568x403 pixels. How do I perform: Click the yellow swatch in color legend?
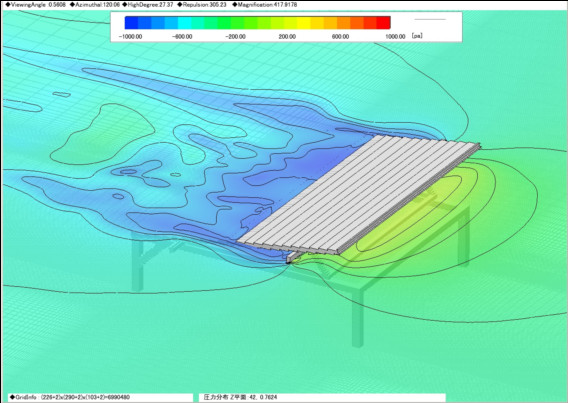pyautogui.click(x=304, y=22)
